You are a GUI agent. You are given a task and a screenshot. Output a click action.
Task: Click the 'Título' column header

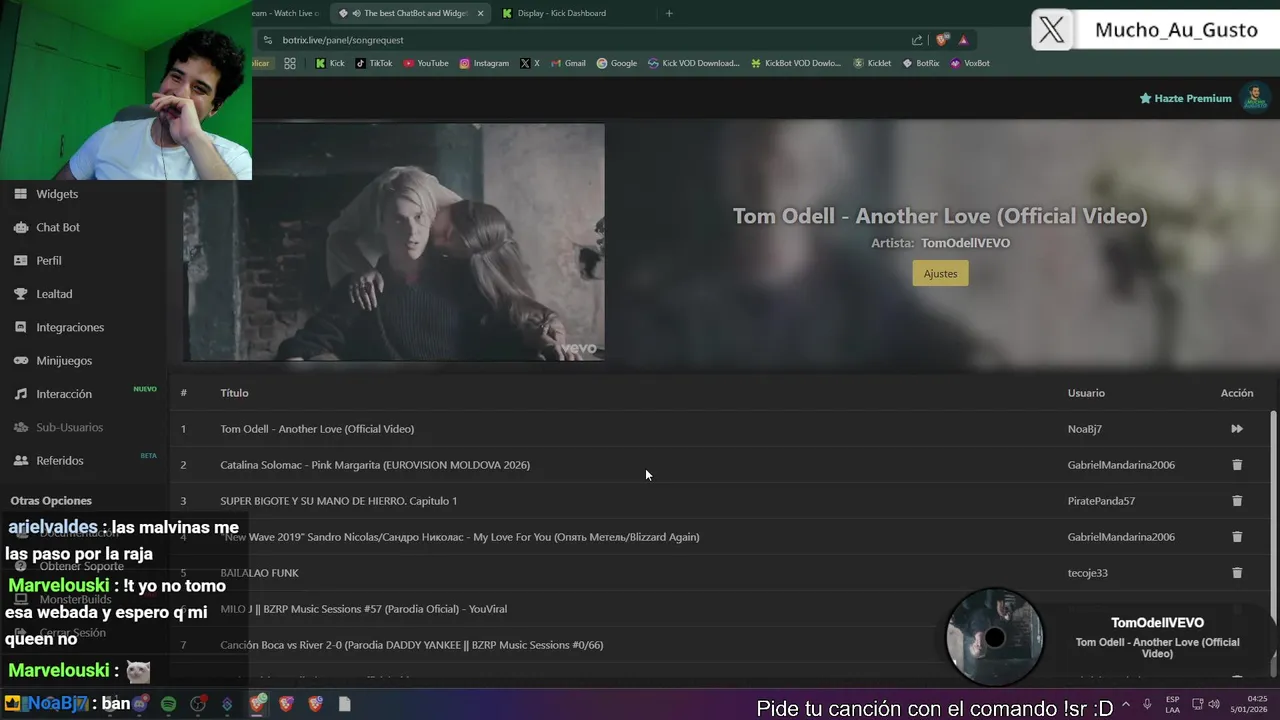pos(234,393)
